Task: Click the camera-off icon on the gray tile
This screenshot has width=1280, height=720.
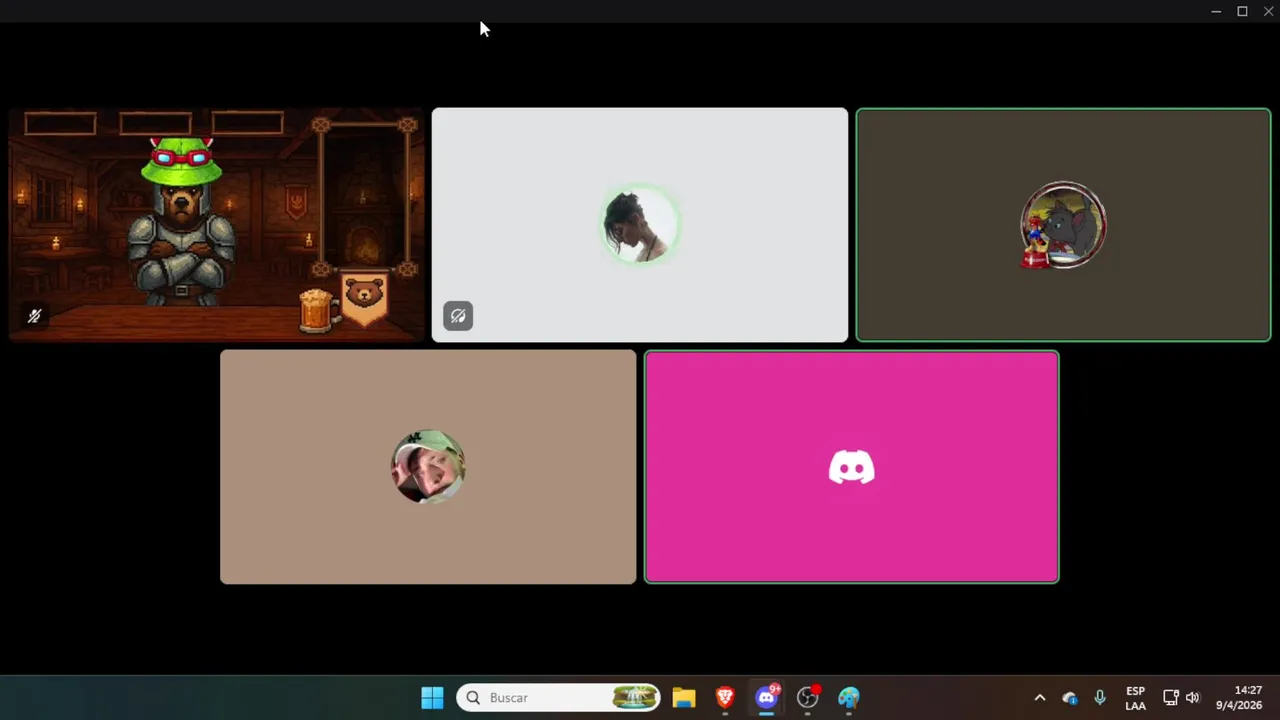Action: click(x=458, y=316)
